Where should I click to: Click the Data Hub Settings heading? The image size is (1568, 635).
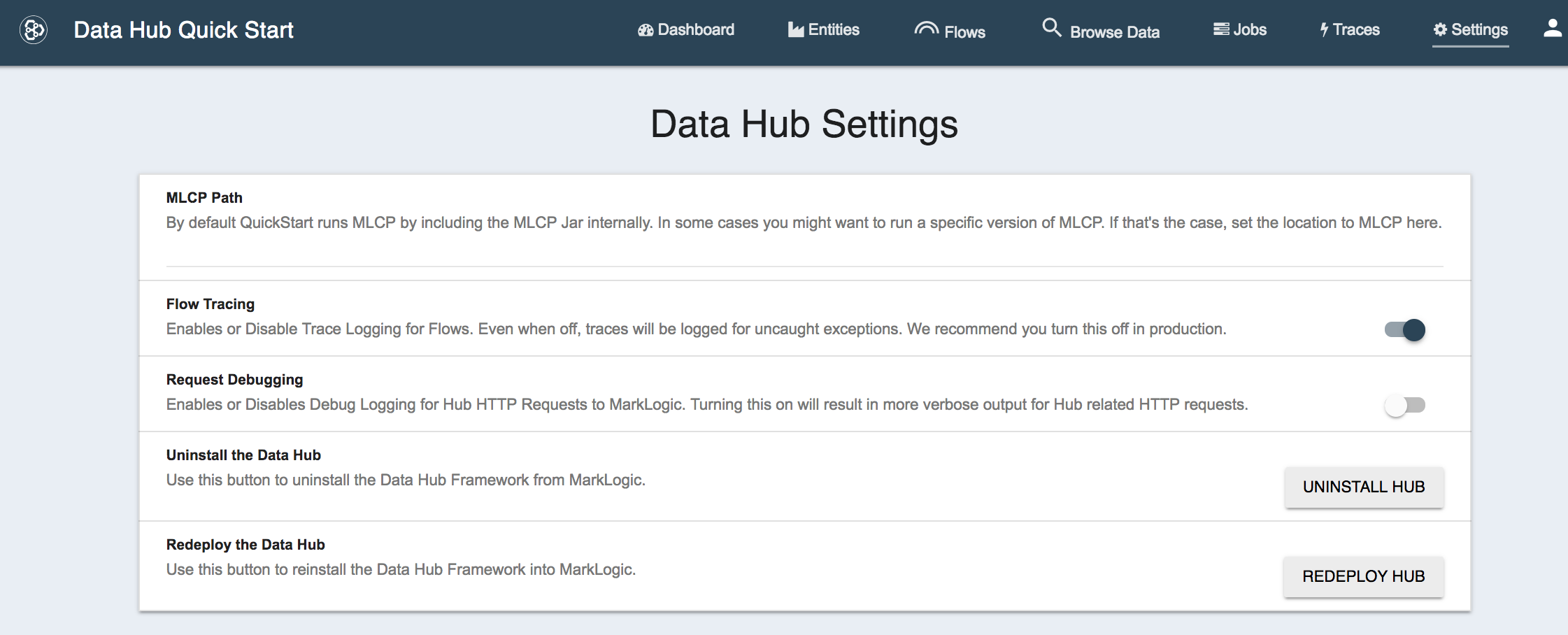point(804,124)
